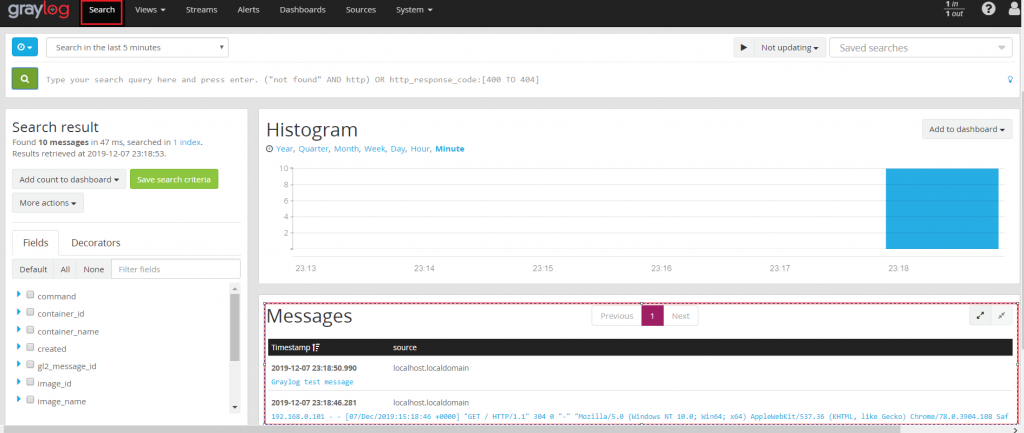This screenshot has width=1024, height=433.
Task: Open Add count to dashboard dropdown
Action: [69, 180]
